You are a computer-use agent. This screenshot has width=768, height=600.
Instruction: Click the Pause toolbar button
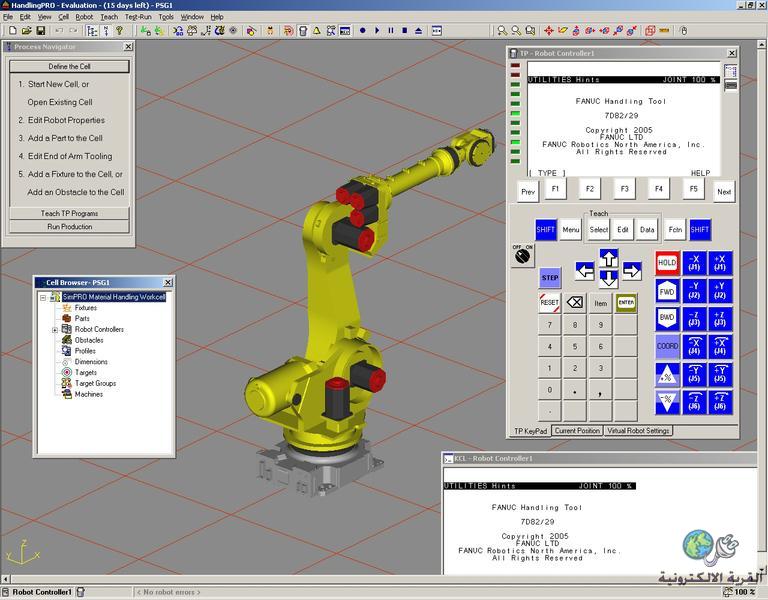click(x=391, y=30)
